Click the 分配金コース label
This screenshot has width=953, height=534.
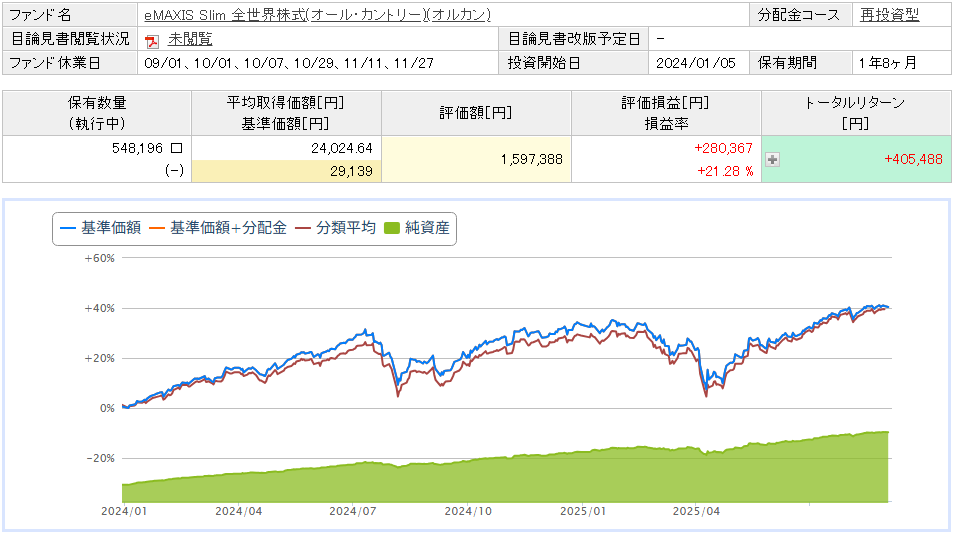799,15
